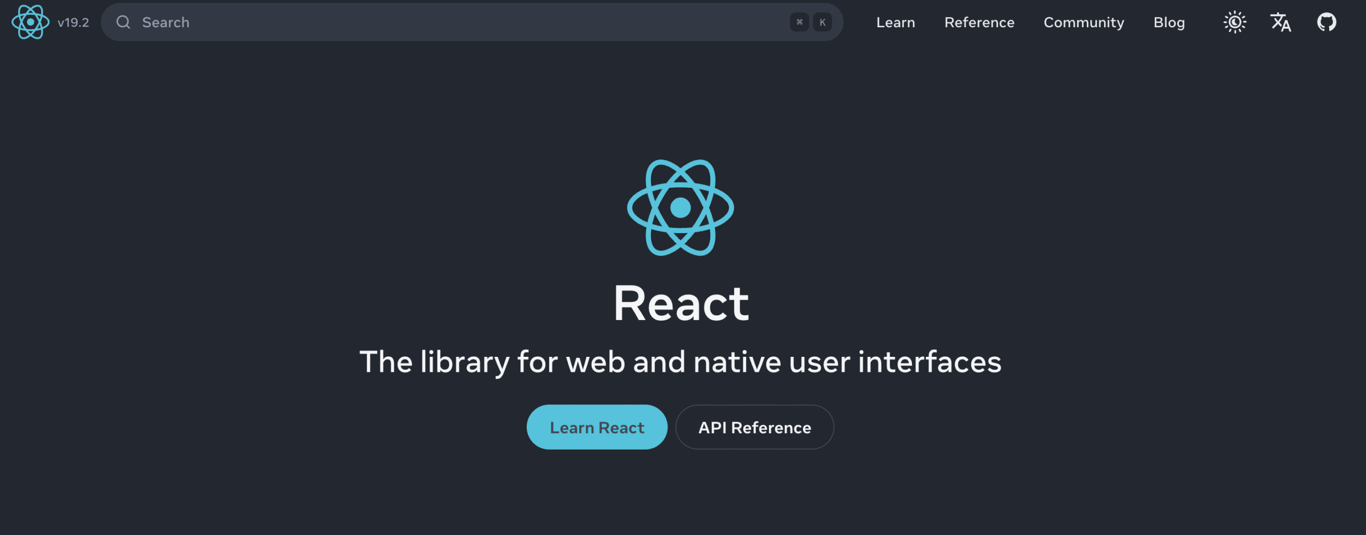Click the API Reference button
Screen dimensions: 1366x535
pos(755,427)
